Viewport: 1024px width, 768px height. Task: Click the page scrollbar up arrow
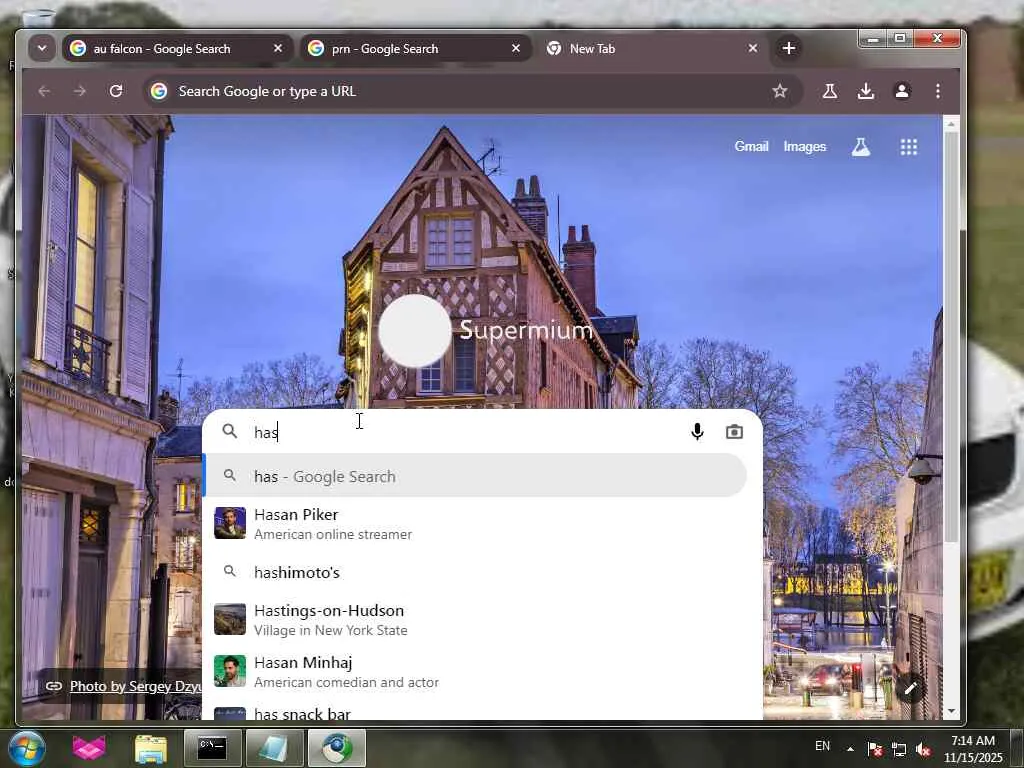click(952, 124)
